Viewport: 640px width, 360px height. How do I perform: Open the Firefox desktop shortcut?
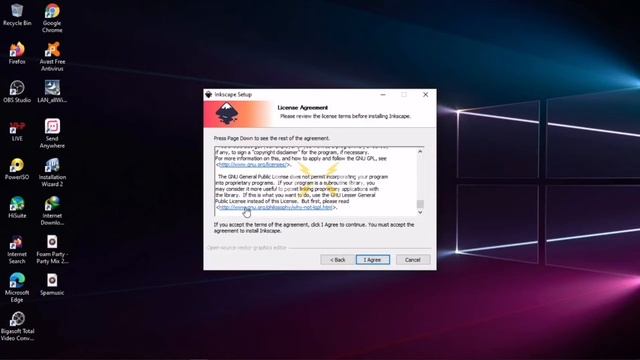click(17, 53)
